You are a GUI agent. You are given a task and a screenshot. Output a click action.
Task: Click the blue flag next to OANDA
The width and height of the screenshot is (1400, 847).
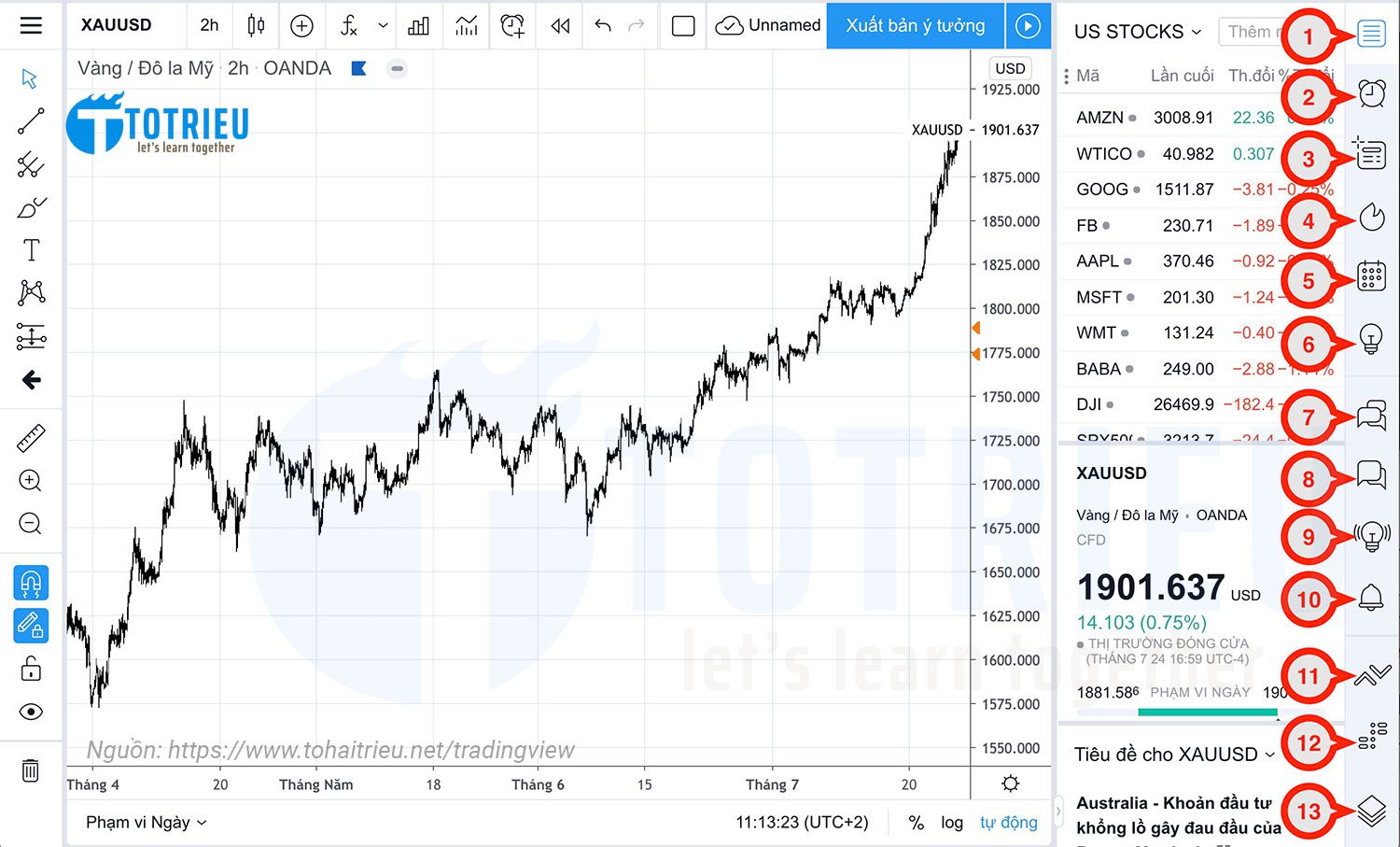[358, 68]
